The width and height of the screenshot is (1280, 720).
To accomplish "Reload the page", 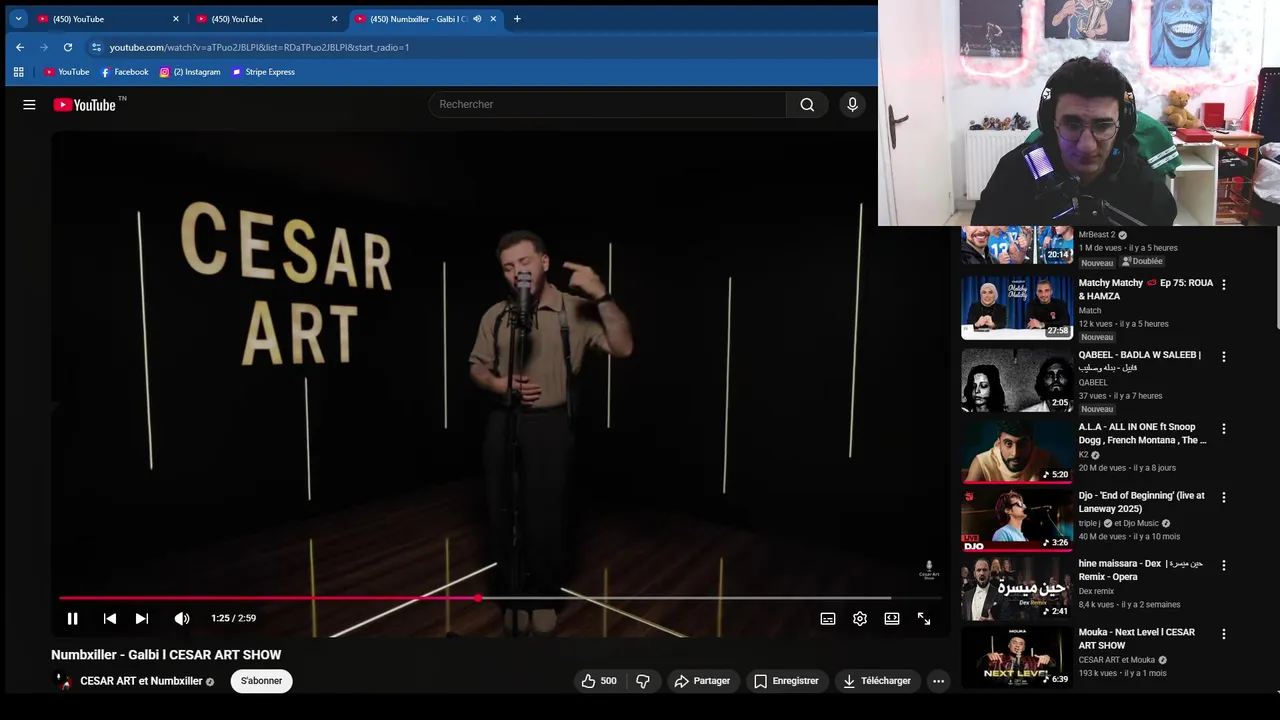I will coord(68,47).
